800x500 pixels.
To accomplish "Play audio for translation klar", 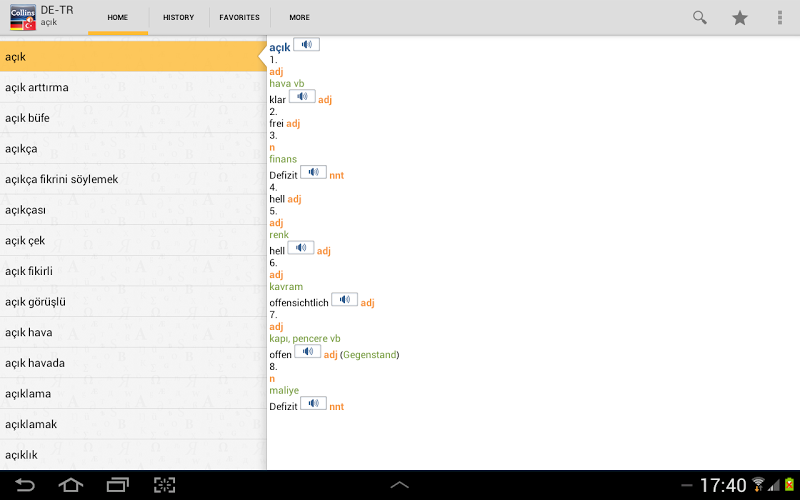I will coord(302,96).
